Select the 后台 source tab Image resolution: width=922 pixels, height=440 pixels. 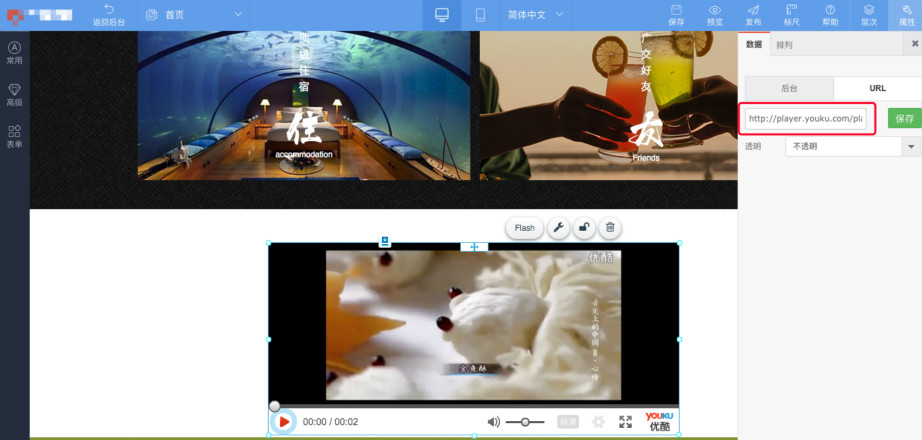pos(789,89)
